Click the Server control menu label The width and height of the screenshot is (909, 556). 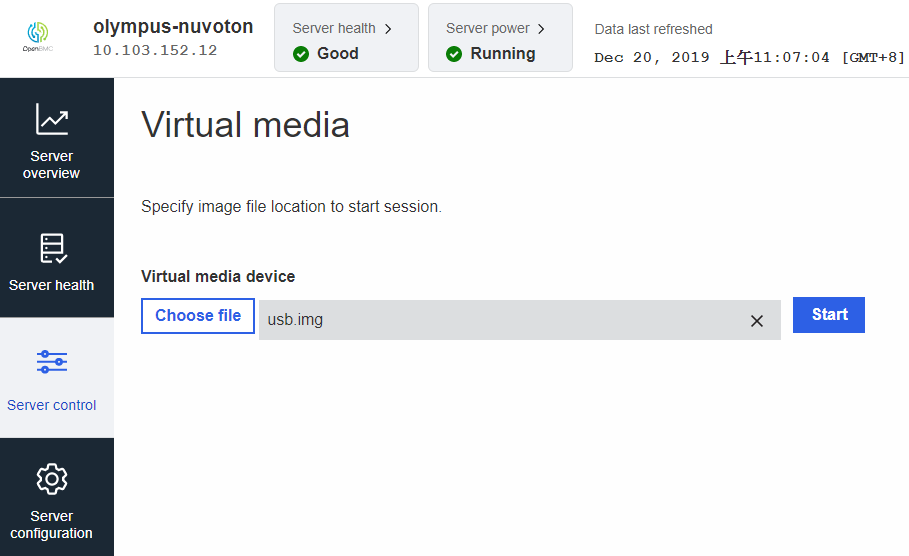pos(52,405)
